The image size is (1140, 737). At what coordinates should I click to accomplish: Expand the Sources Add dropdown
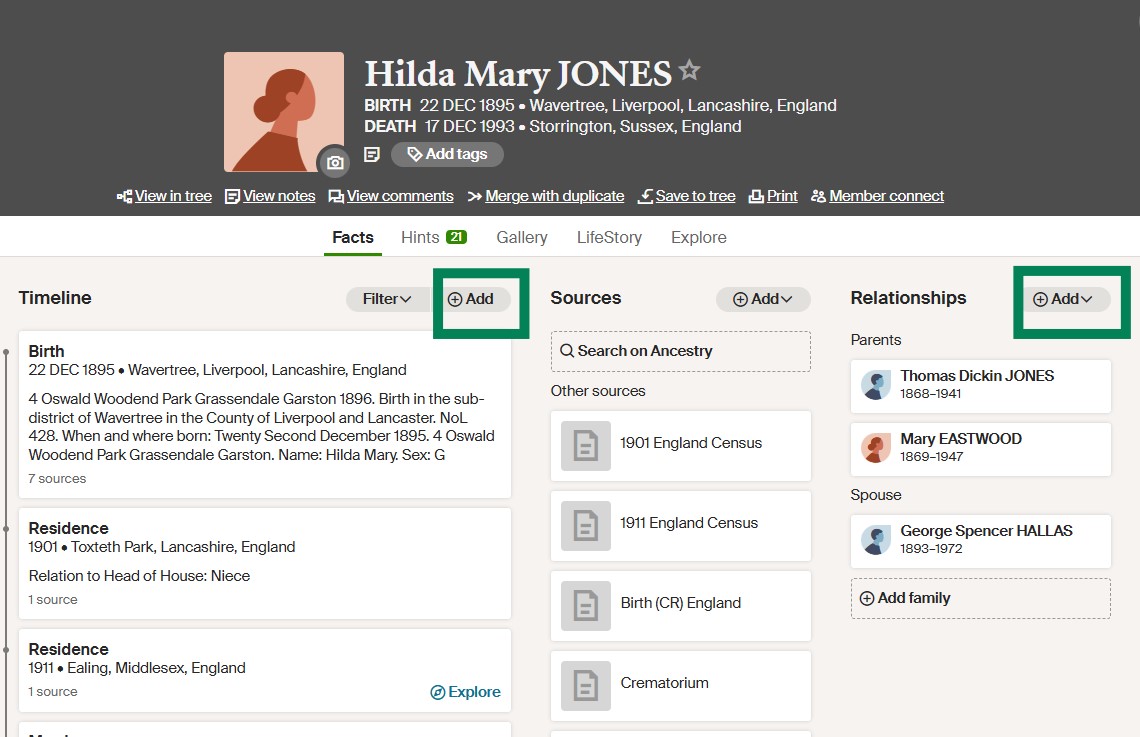pos(763,299)
